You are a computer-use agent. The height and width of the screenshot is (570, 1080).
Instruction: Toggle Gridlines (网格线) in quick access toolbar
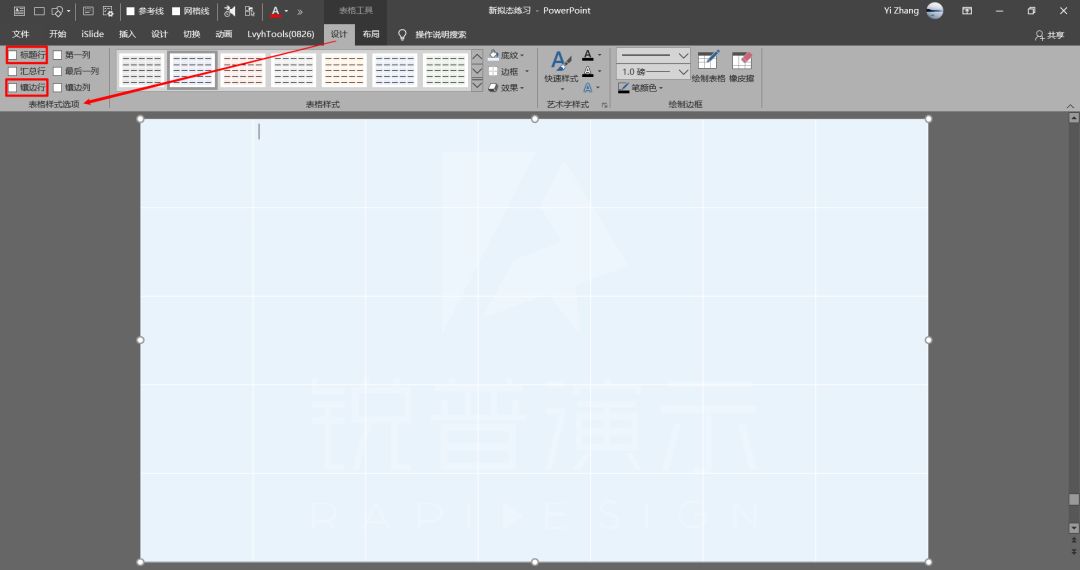point(191,11)
